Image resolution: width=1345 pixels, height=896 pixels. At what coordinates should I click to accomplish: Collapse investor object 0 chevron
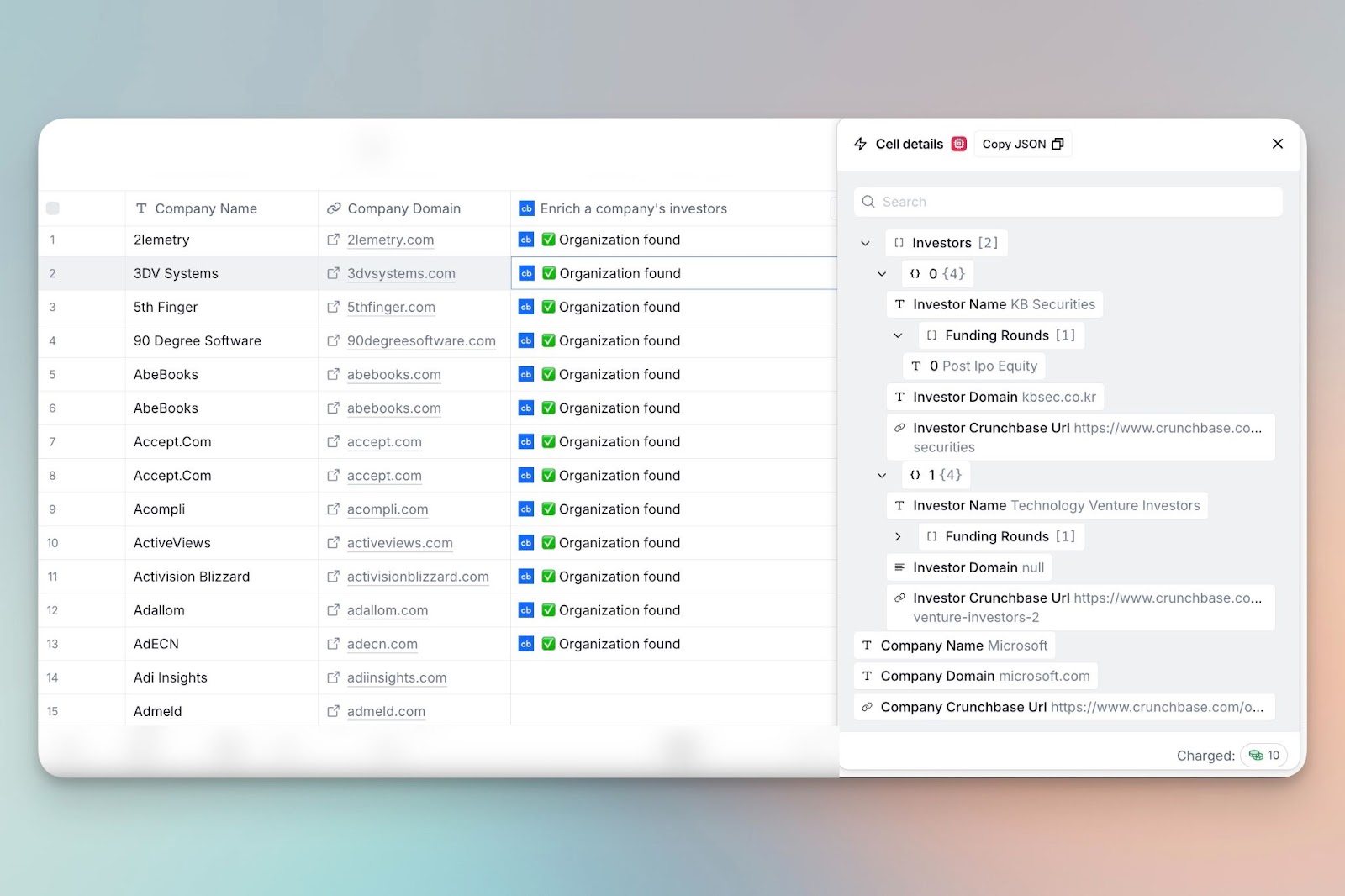pyautogui.click(x=882, y=274)
